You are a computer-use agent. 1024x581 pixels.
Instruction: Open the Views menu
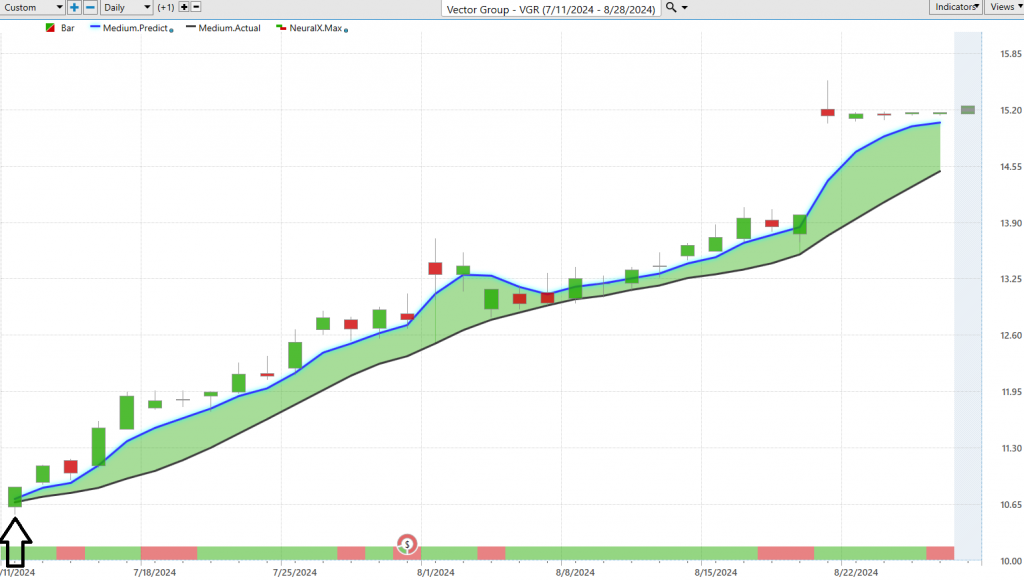(x=1004, y=7)
